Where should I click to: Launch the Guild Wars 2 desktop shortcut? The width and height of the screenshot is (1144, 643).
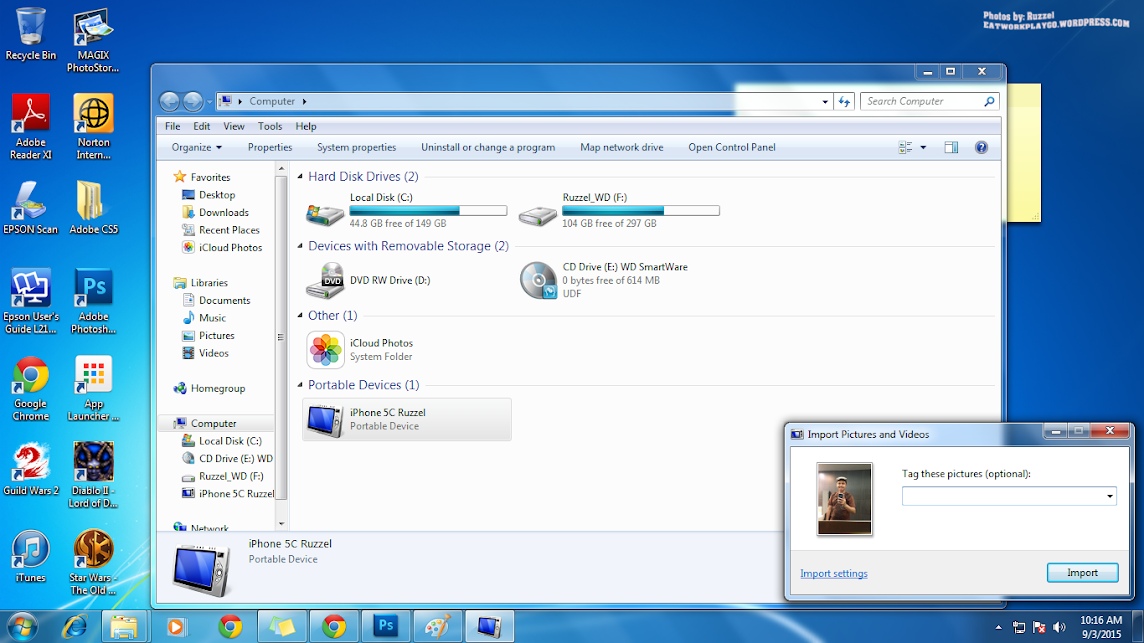coord(31,469)
